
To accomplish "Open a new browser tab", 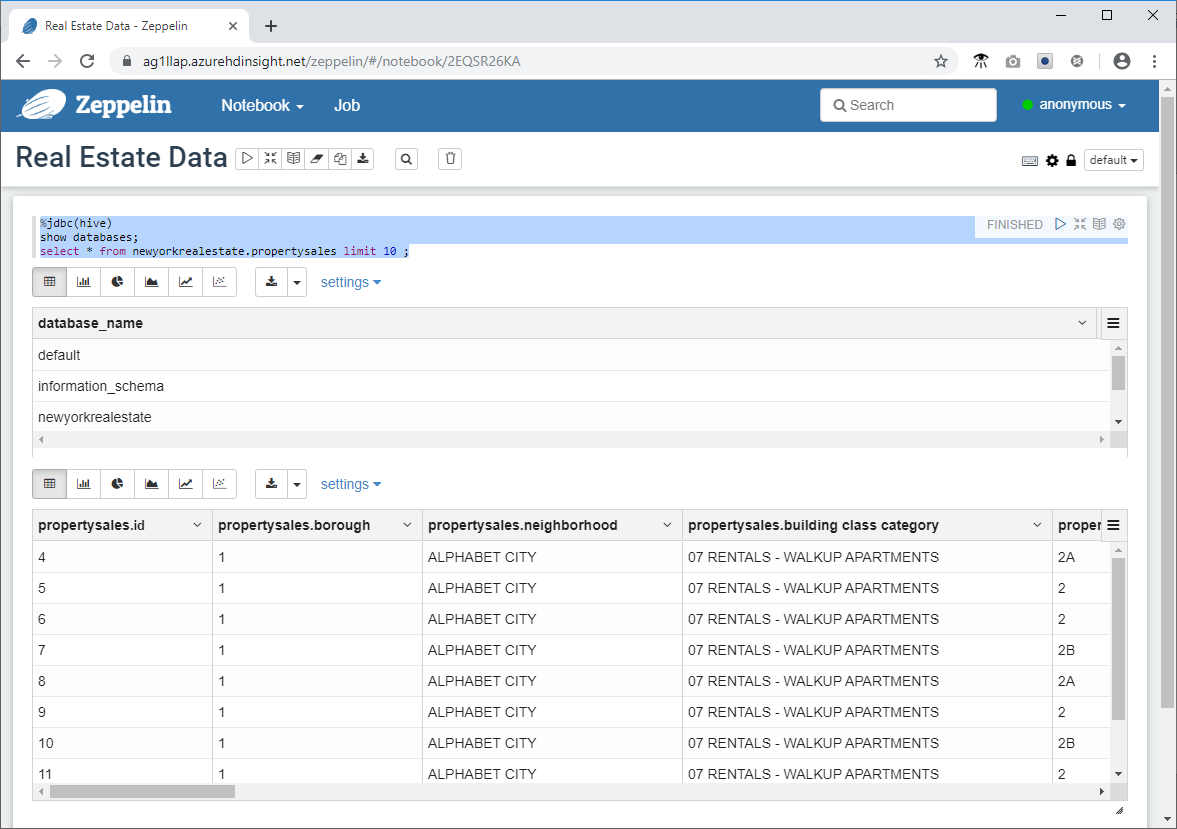I will point(271,26).
